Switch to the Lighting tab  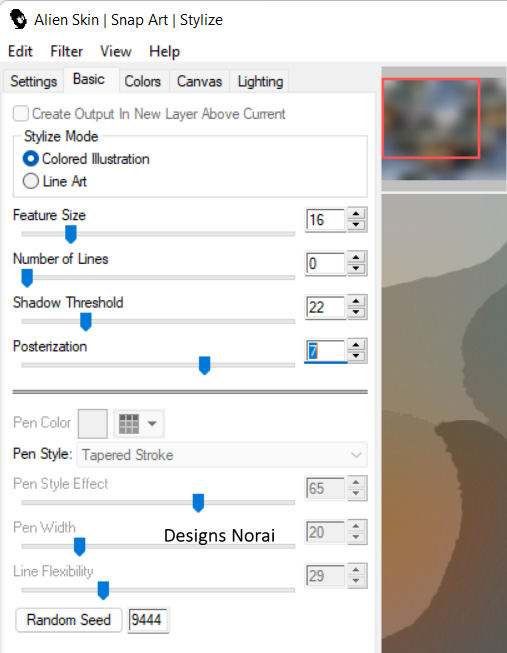point(260,81)
